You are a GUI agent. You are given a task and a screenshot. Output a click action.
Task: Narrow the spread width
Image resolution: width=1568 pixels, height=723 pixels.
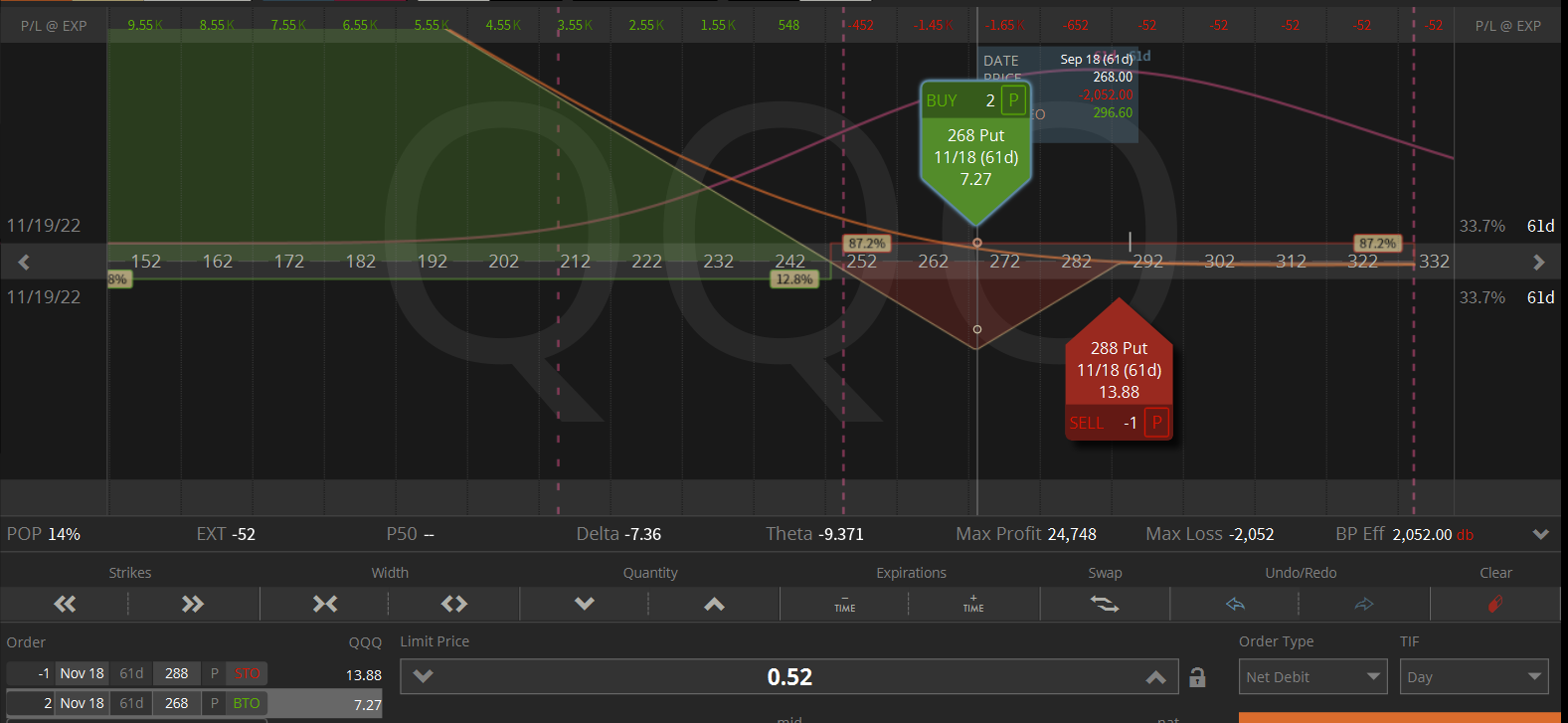325,604
